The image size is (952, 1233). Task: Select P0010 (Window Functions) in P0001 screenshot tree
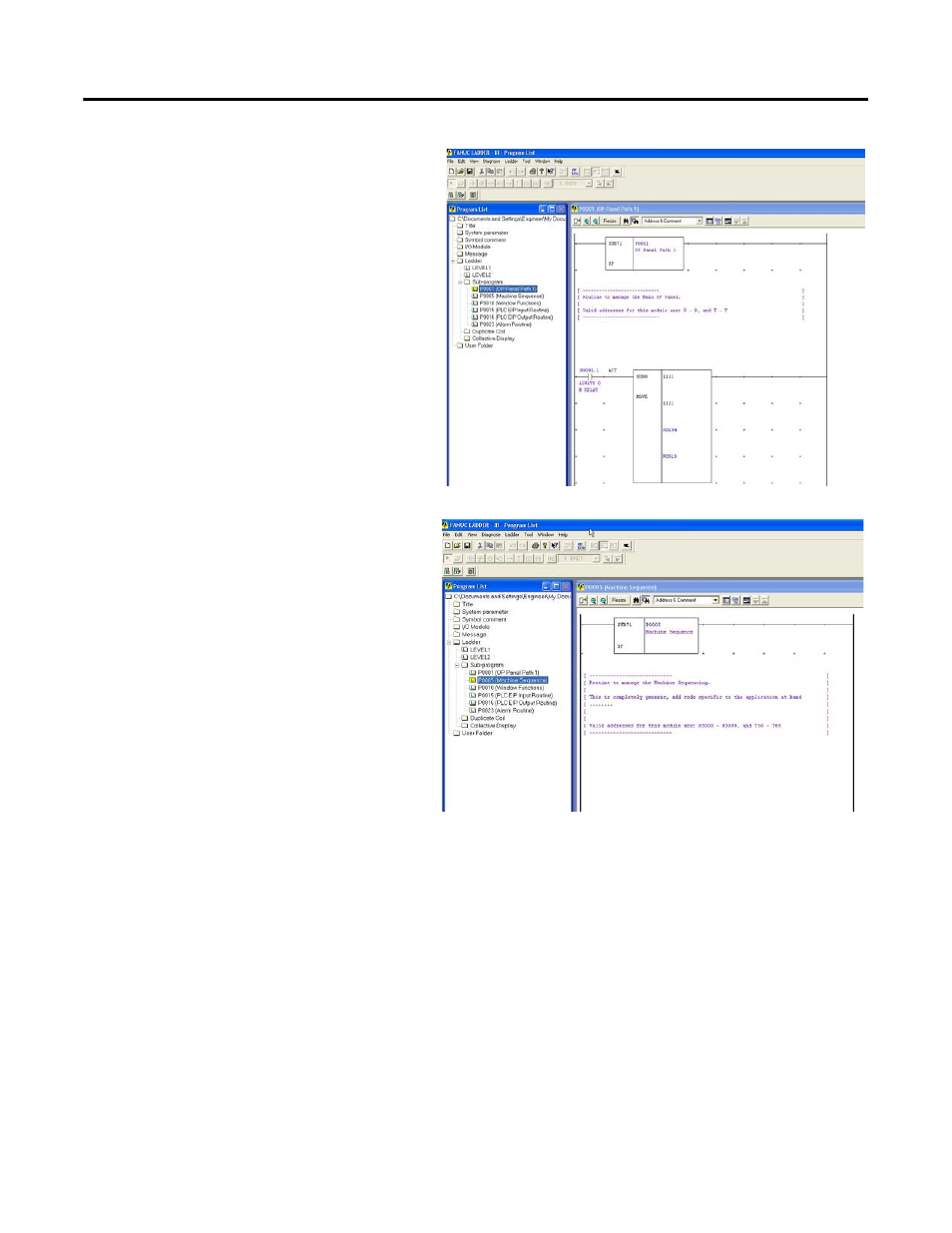[x=510, y=304]
